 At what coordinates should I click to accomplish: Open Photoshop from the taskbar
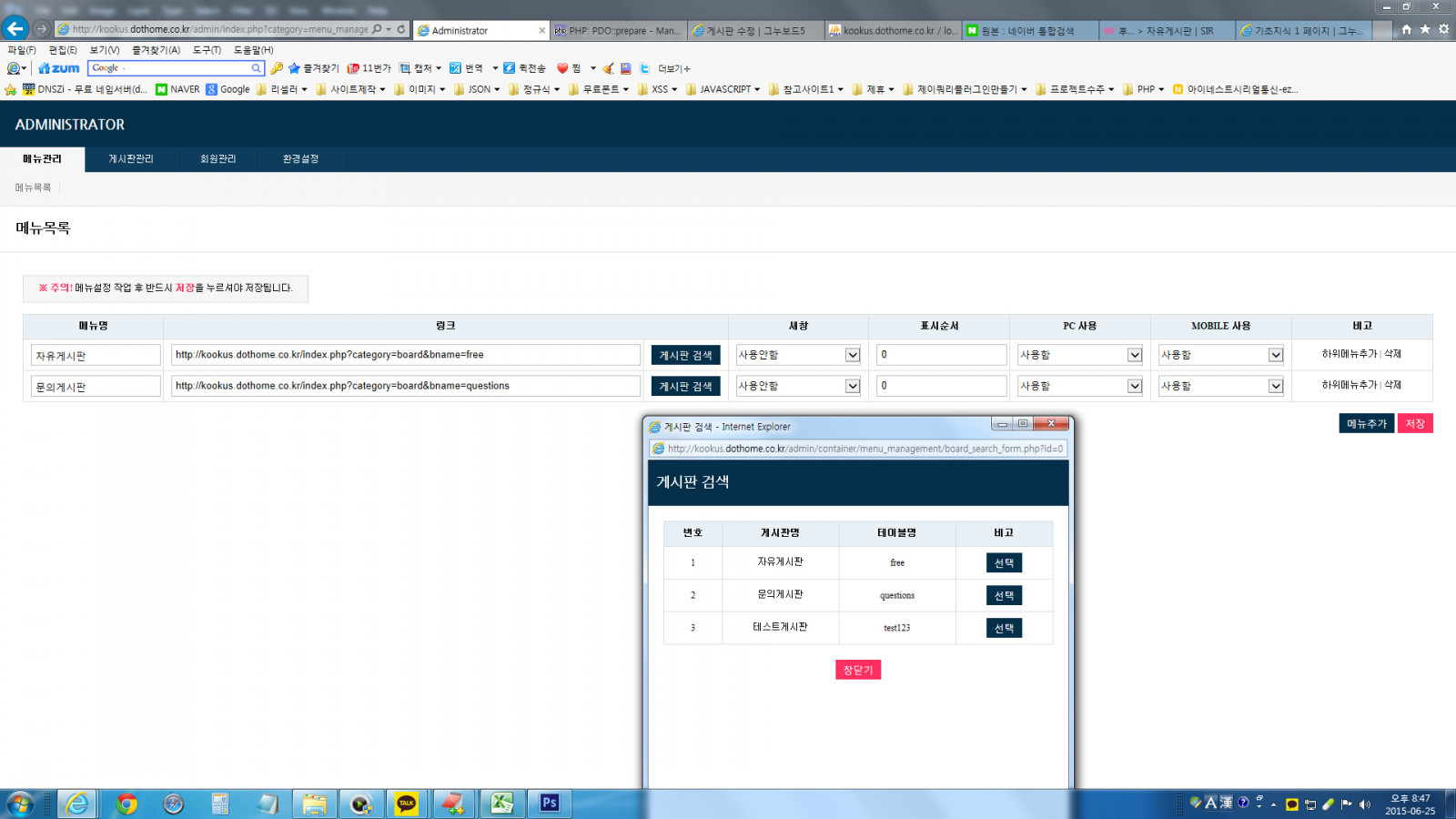[x=549, y=804]
